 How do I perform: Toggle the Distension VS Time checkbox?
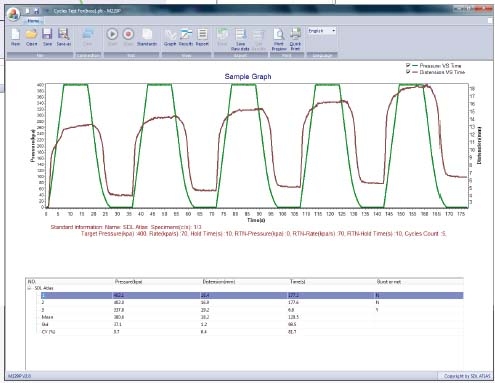tap(408, 72)
